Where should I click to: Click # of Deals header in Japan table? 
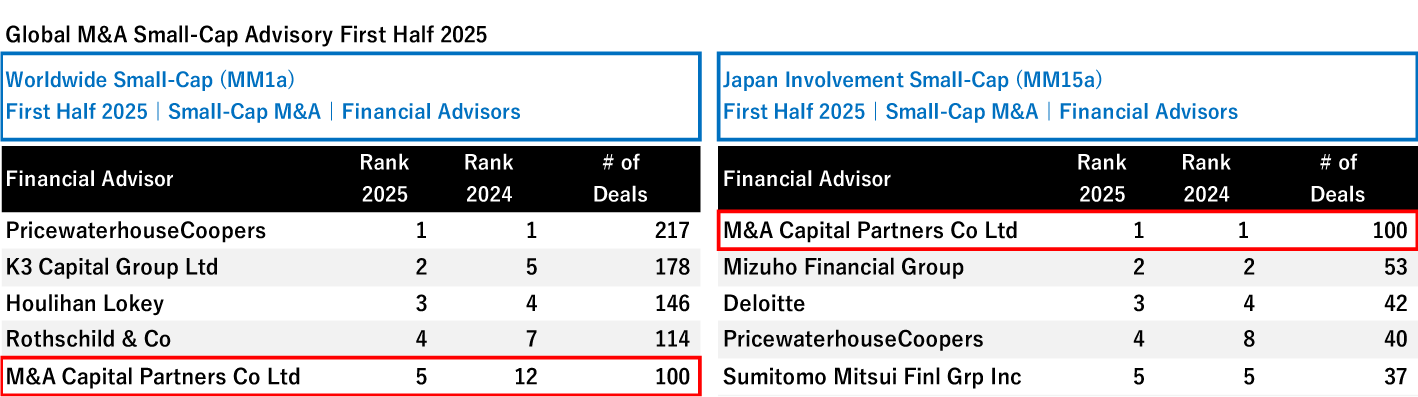(1339, 178)
